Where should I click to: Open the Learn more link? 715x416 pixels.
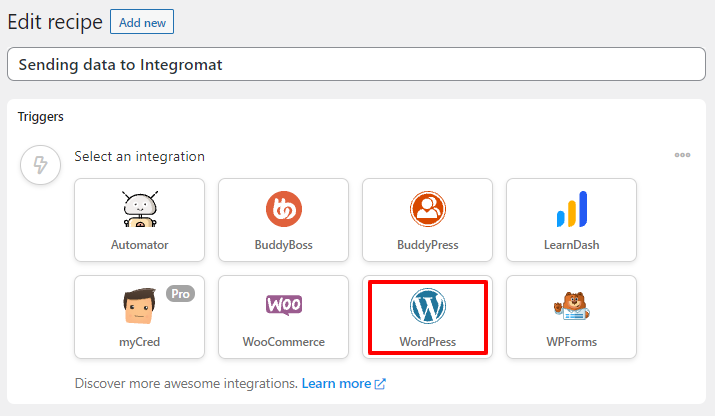[x=343, y=384]
